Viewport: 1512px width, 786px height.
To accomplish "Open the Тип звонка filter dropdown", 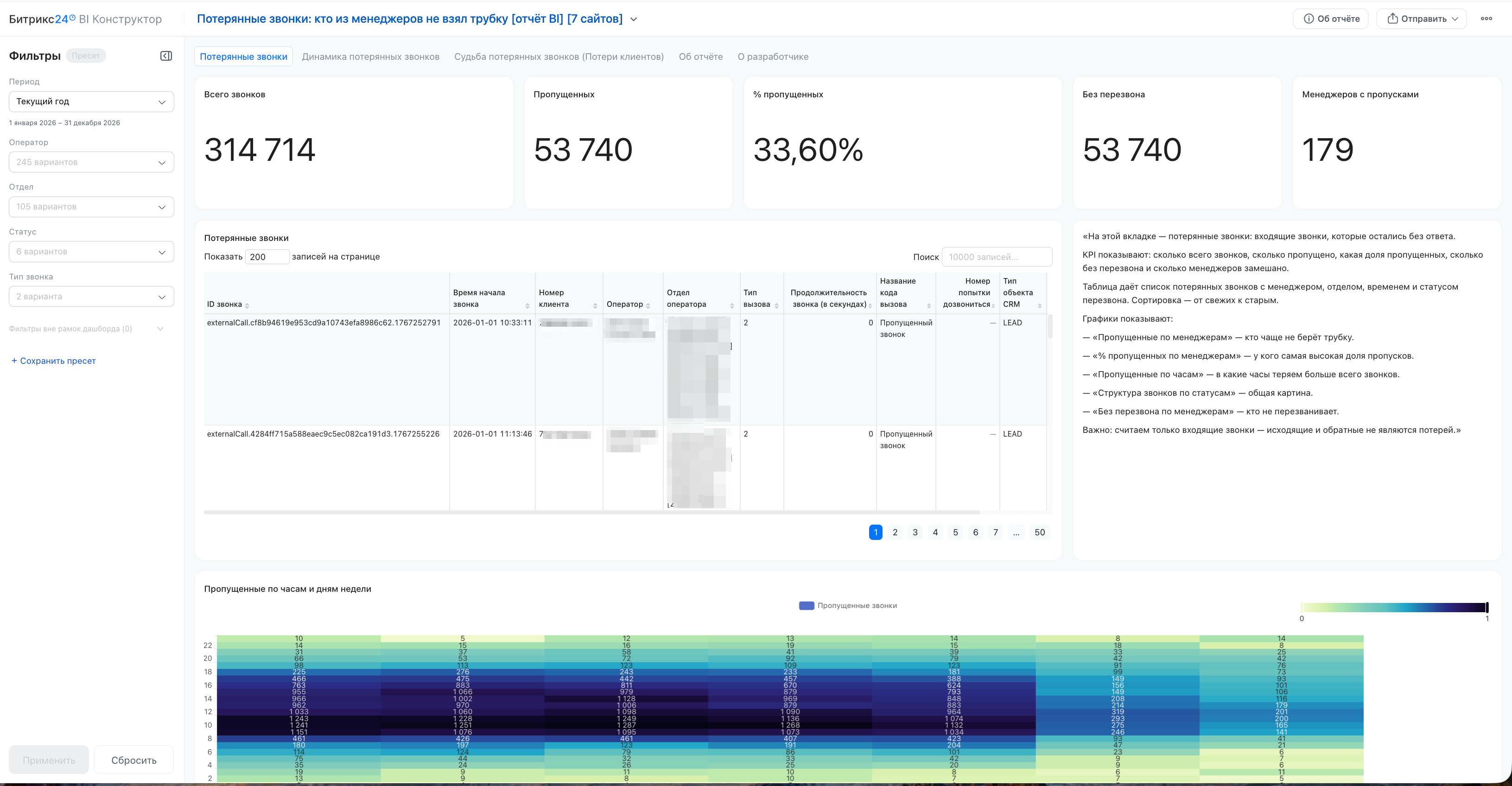I will (92, 297).
